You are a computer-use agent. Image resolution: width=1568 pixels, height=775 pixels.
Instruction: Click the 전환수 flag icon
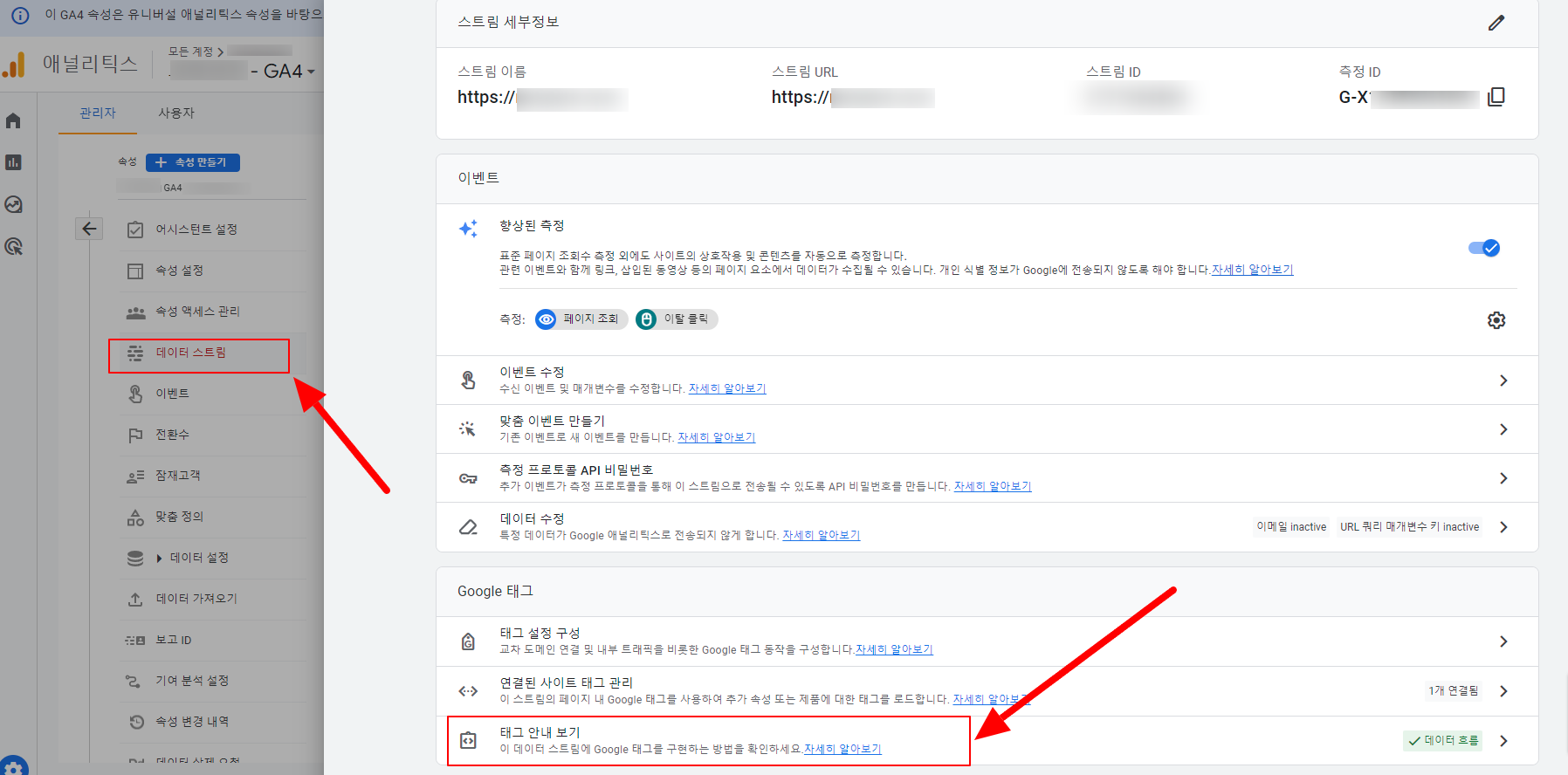click(x=135, y=435)
